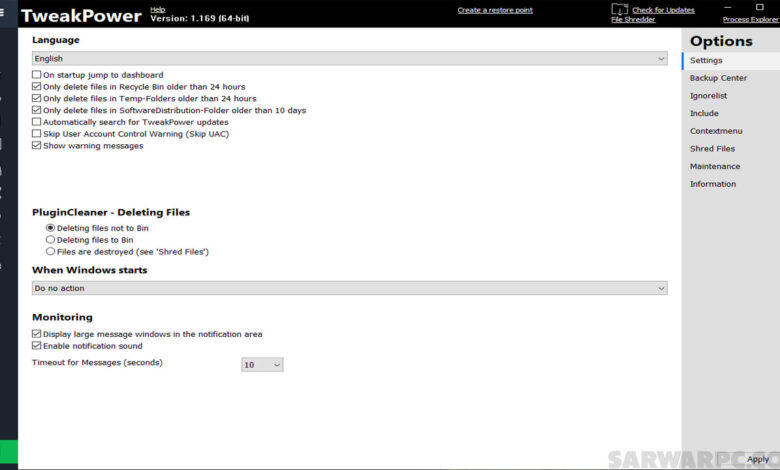The width and height of the screenshot is (780, 470).
Task: Open Process Explorer link
Action: [x=751, y=19]
